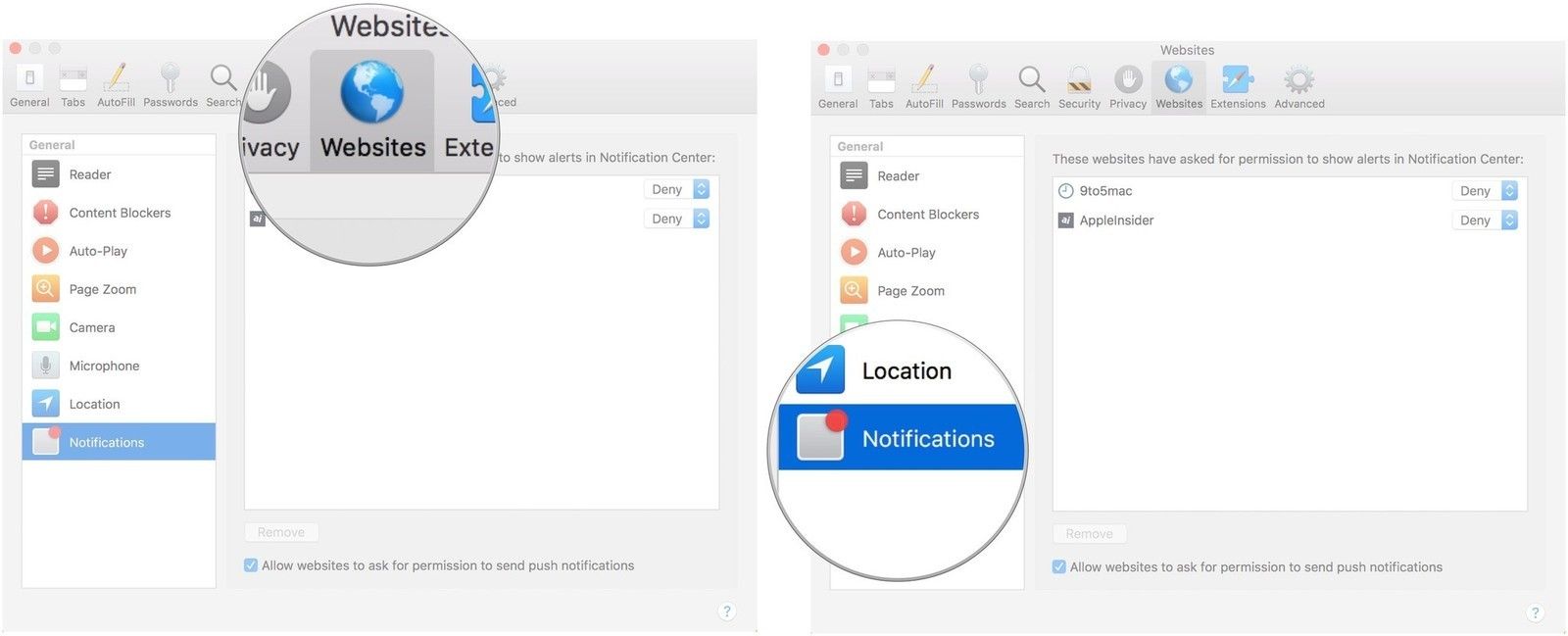This screenshot has height=636, width=1568.
Task: Click the help question mark in the left window
Action: [x=726, y=612]
